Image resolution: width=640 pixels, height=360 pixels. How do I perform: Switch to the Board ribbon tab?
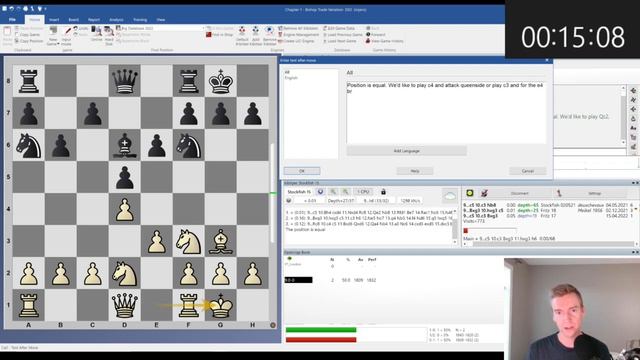coord(73,20)
